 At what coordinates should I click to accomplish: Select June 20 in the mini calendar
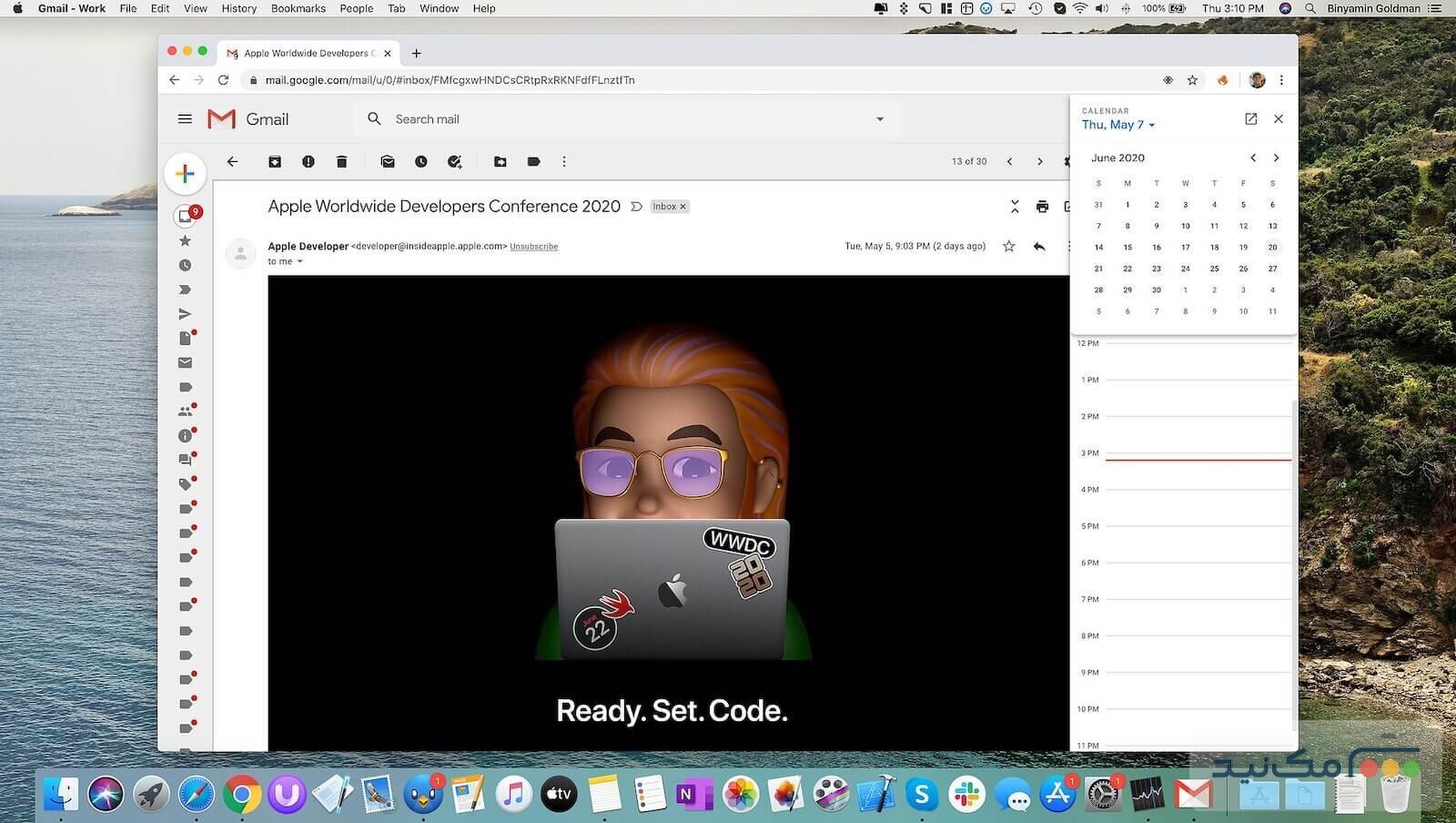[1272, 247]
